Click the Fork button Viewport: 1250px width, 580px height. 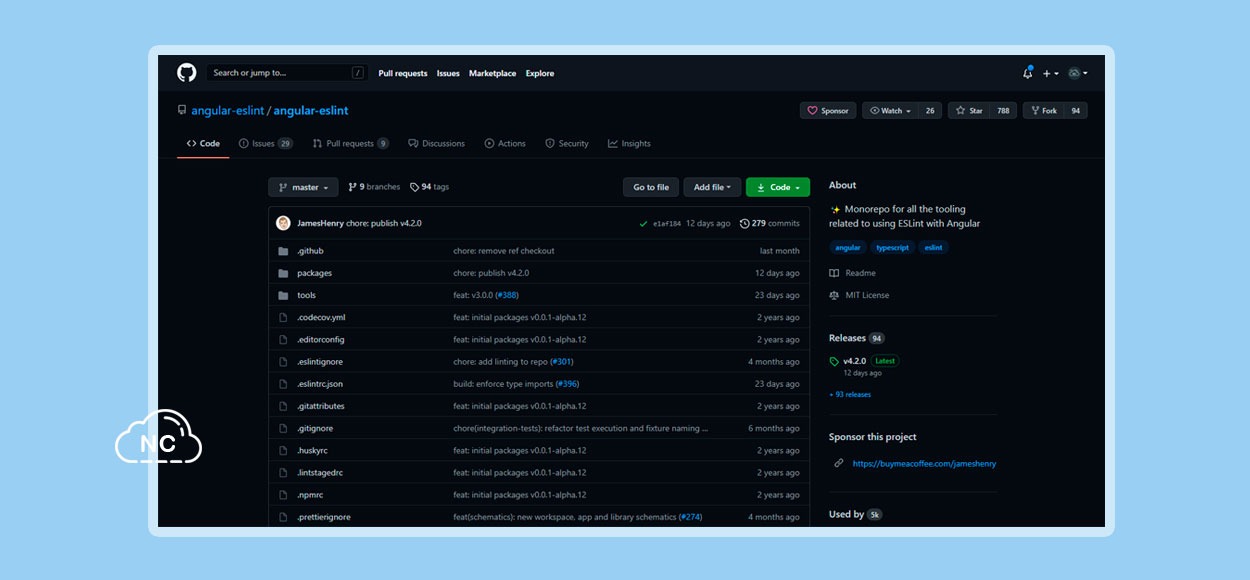(1043, 111)
